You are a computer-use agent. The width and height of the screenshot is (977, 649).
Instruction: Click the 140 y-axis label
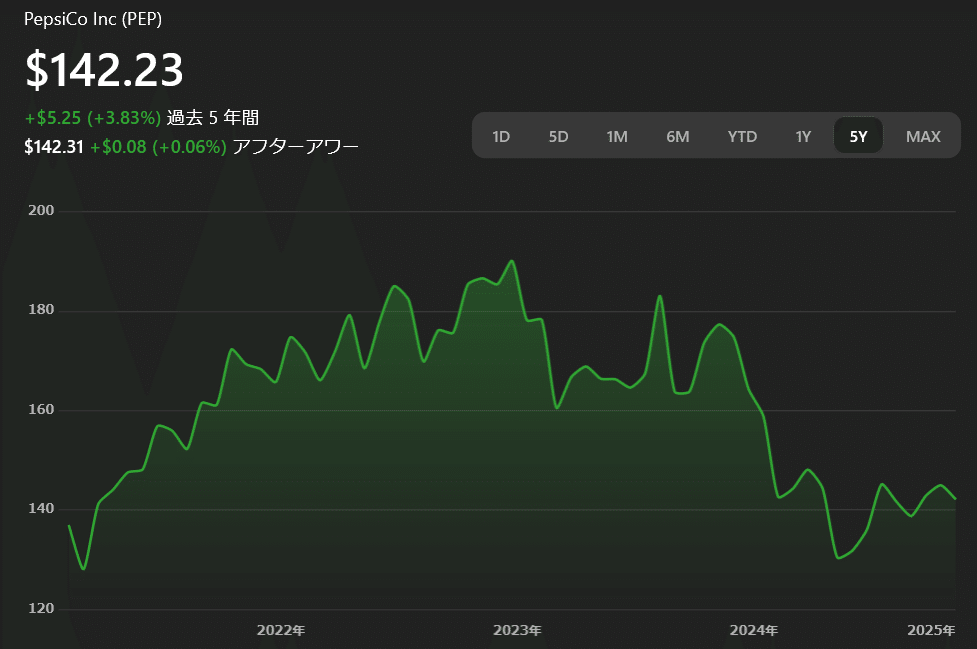point(41,508)
